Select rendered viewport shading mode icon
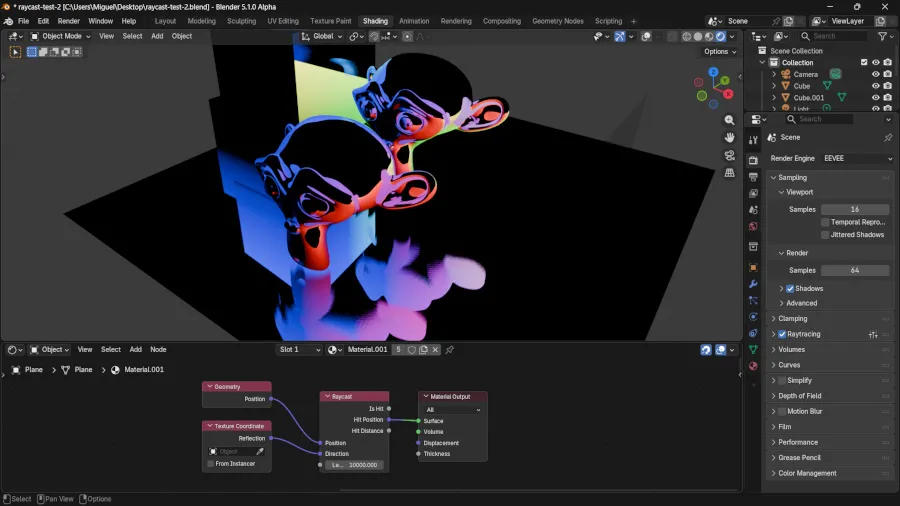 pyautogui.click(x=720, y=37)
